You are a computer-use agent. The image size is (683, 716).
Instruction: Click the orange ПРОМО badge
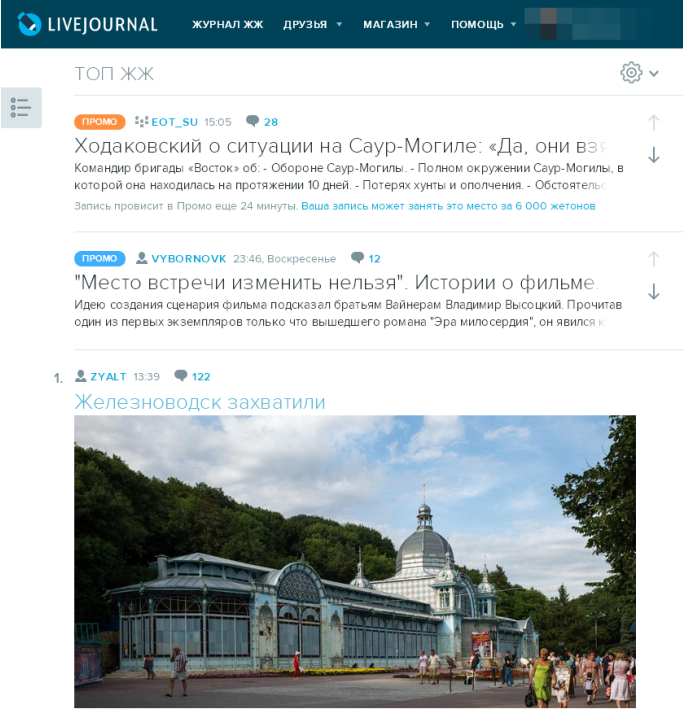coord(100,121)
